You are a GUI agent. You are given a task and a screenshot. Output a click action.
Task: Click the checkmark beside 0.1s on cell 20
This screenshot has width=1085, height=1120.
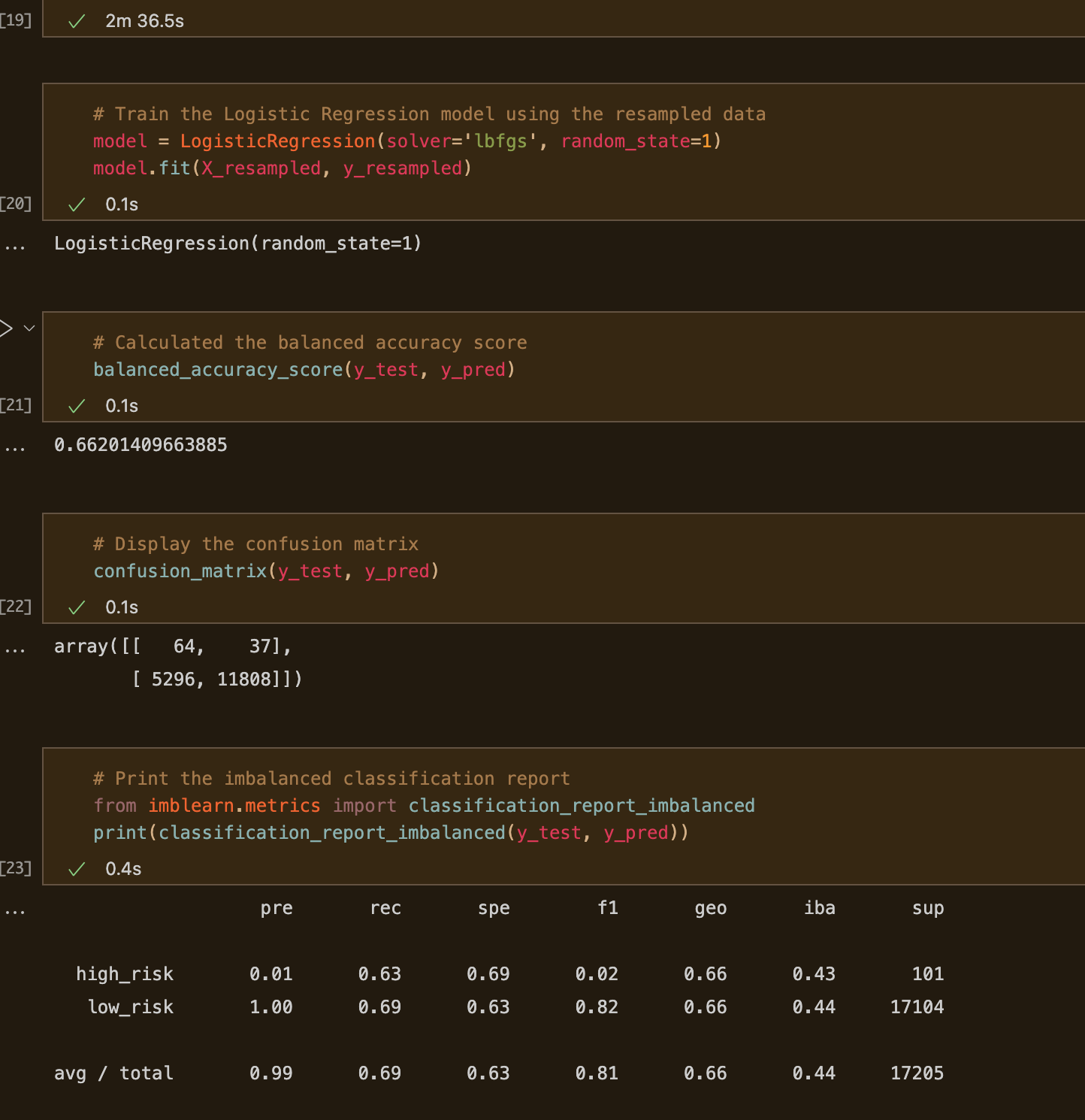click(77, 204)
